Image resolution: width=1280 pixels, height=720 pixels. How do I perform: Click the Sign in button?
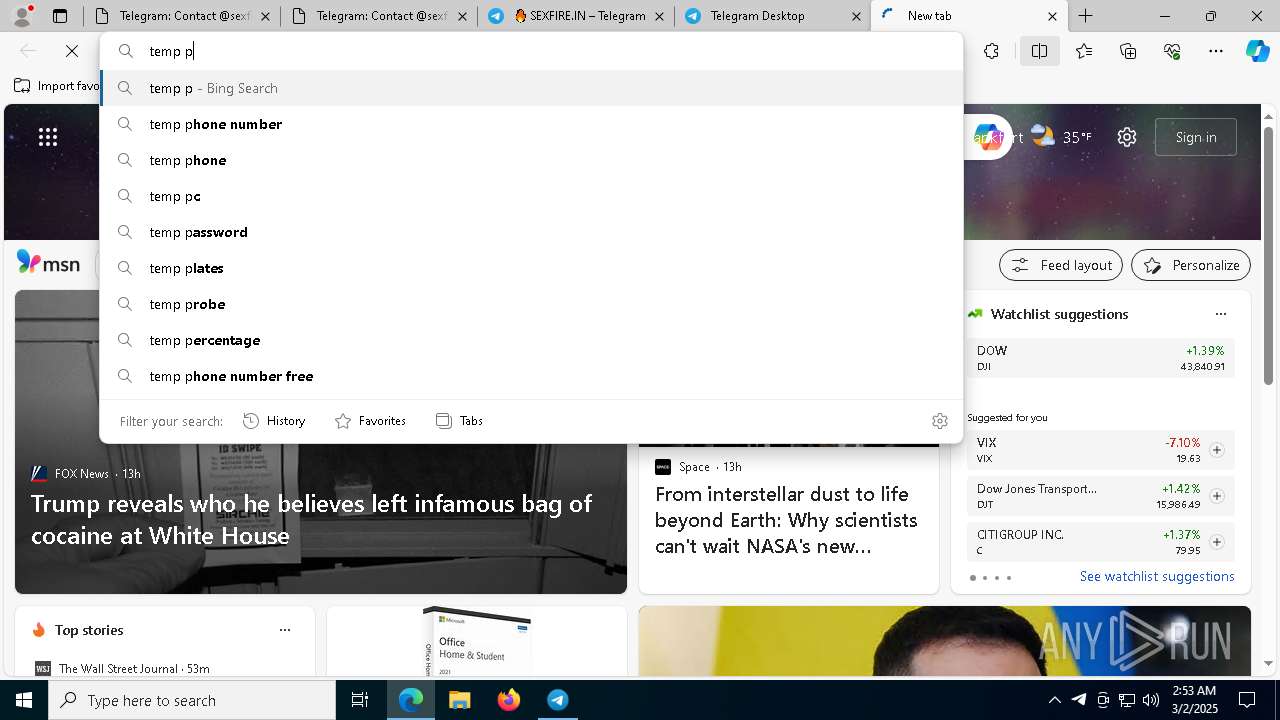coord(1195,137)
